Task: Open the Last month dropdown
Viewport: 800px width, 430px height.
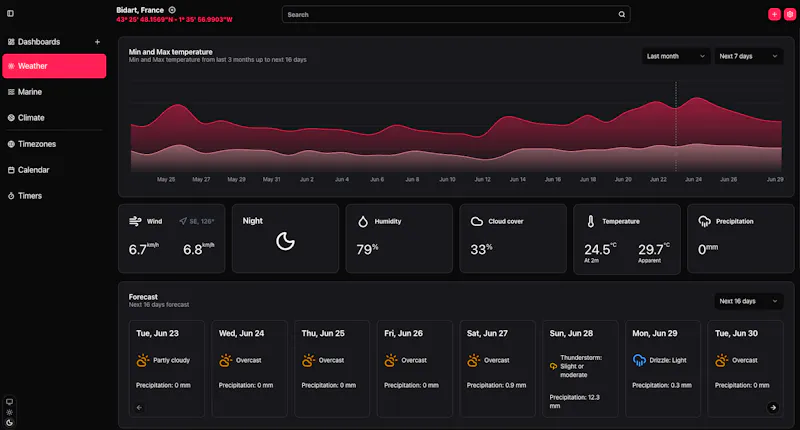Action: click(676, 56)
